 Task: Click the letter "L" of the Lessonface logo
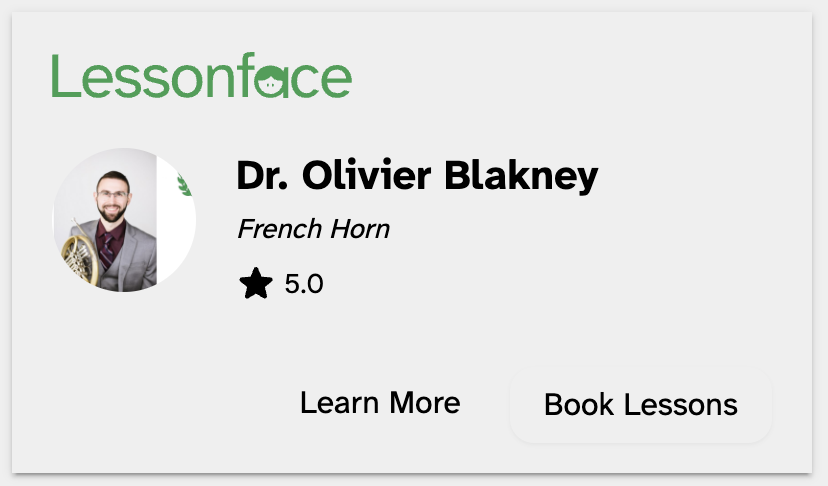coord(63,76)
